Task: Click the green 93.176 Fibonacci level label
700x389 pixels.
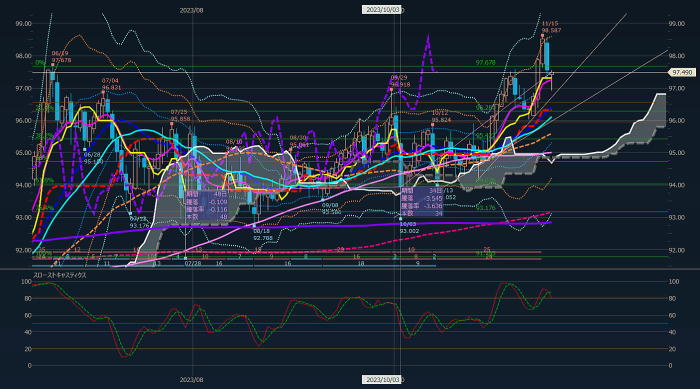Action: 485,208
